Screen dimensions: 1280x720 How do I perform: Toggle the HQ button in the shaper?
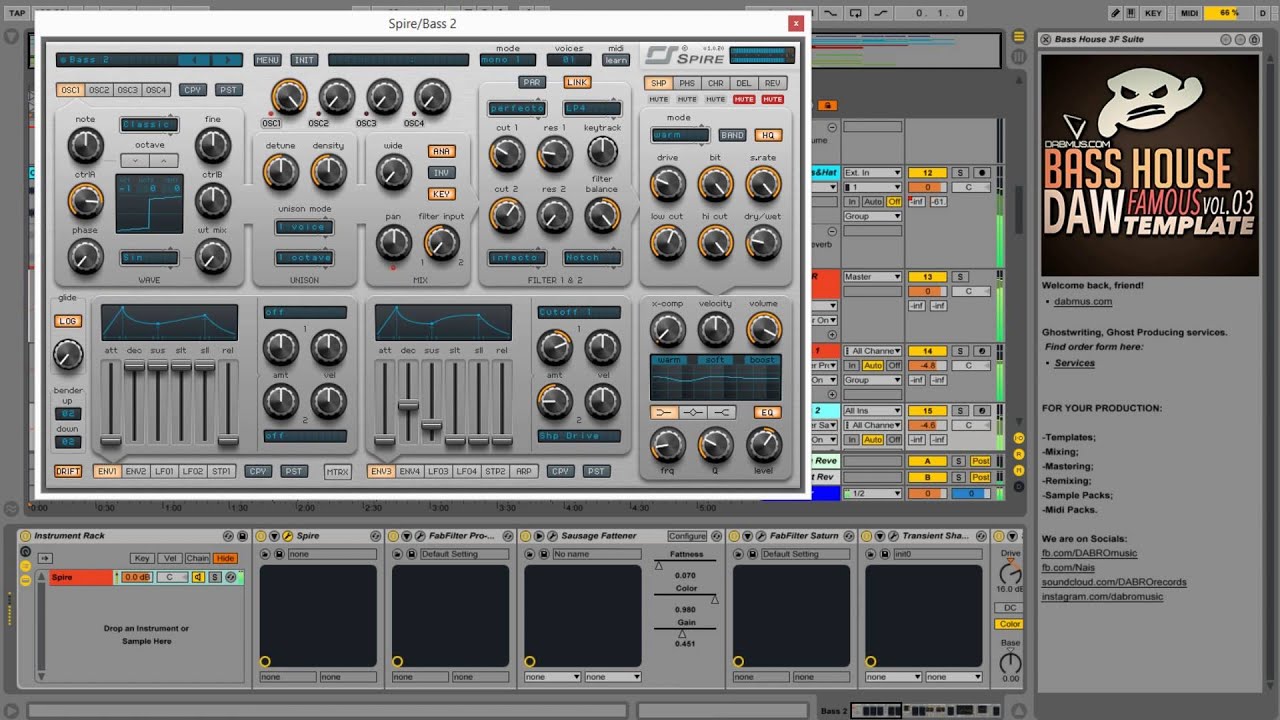click(x=768, y=135)
